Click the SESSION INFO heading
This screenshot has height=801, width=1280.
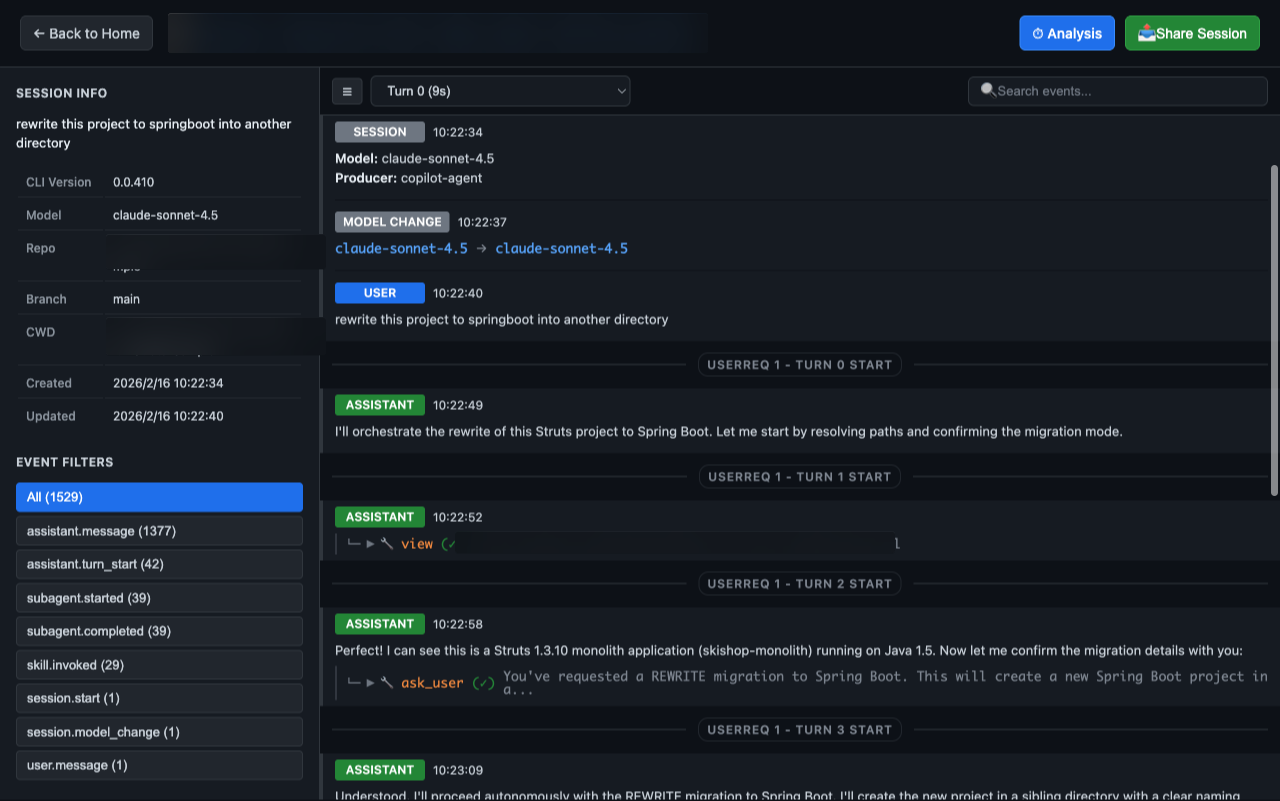pos(61,93)
